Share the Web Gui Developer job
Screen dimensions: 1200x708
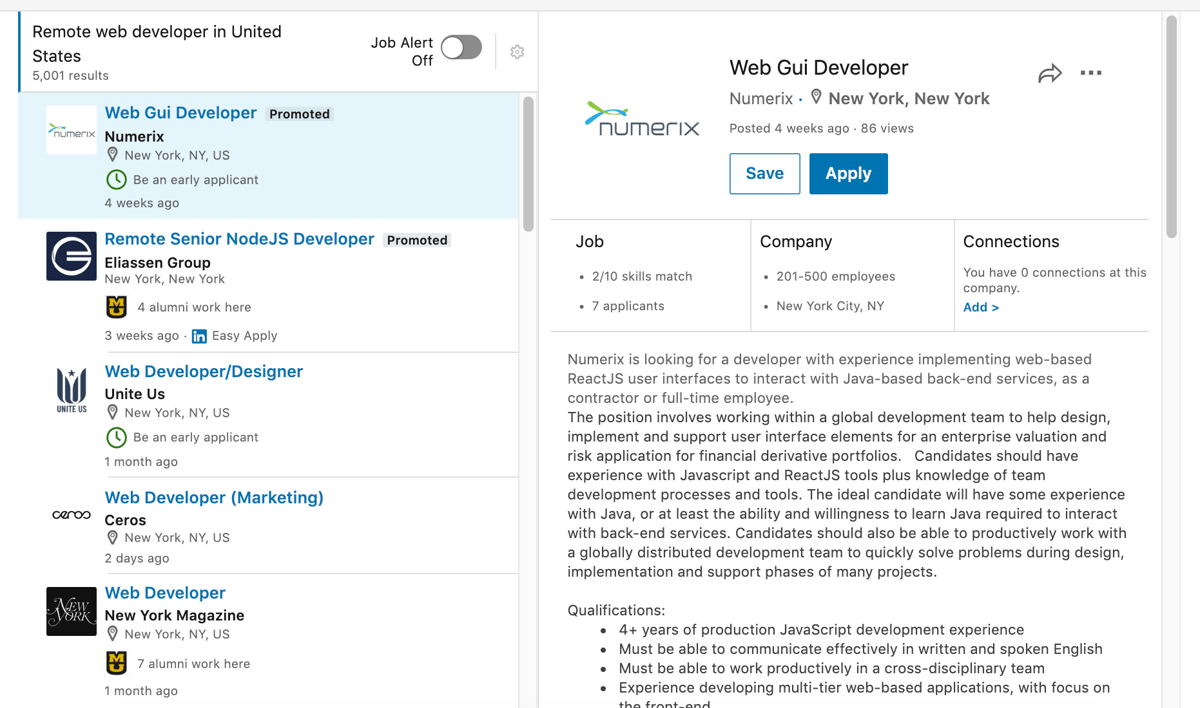1049,72
